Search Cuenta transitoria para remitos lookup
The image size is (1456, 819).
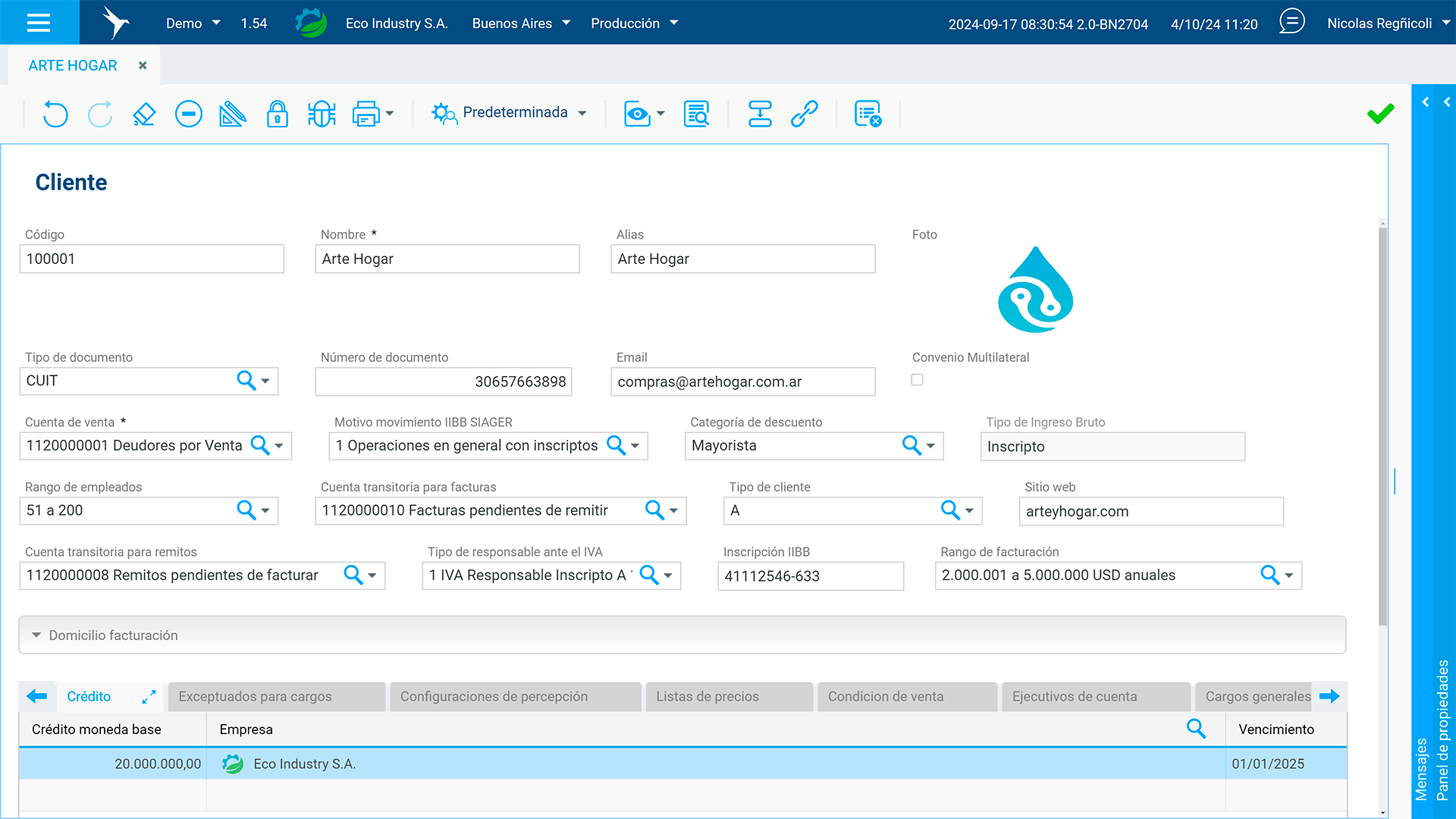353,575
